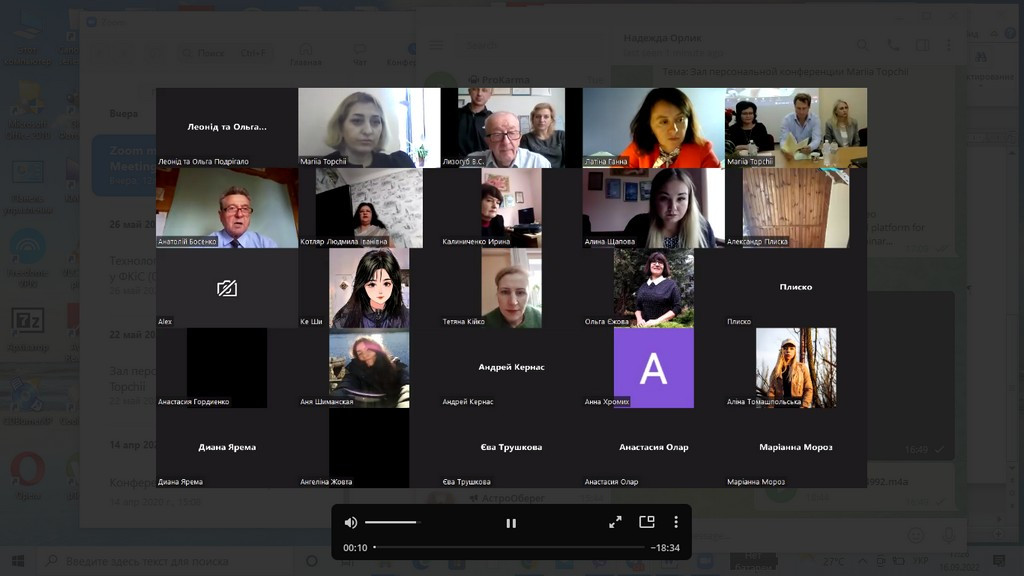The image size is (1024, 576).
Task: Click the crossed-out camera icon on Alex's tile
Action: tap(227, 288)
